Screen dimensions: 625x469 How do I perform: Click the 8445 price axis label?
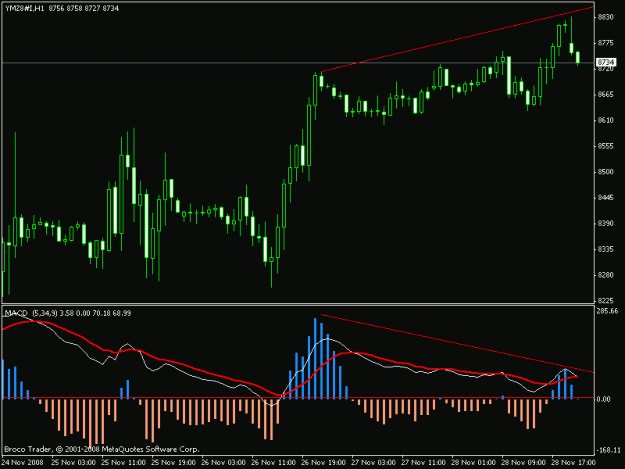[x=605, y=198]
